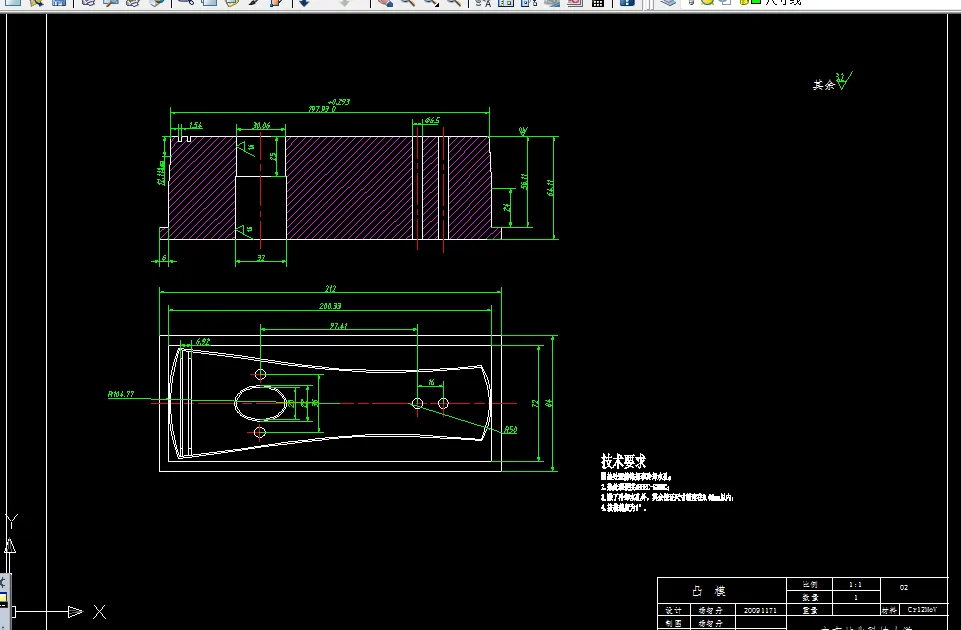Select the 21 height dimension
The height and width of the screenshot is (630, 961).
click(507, 208)
